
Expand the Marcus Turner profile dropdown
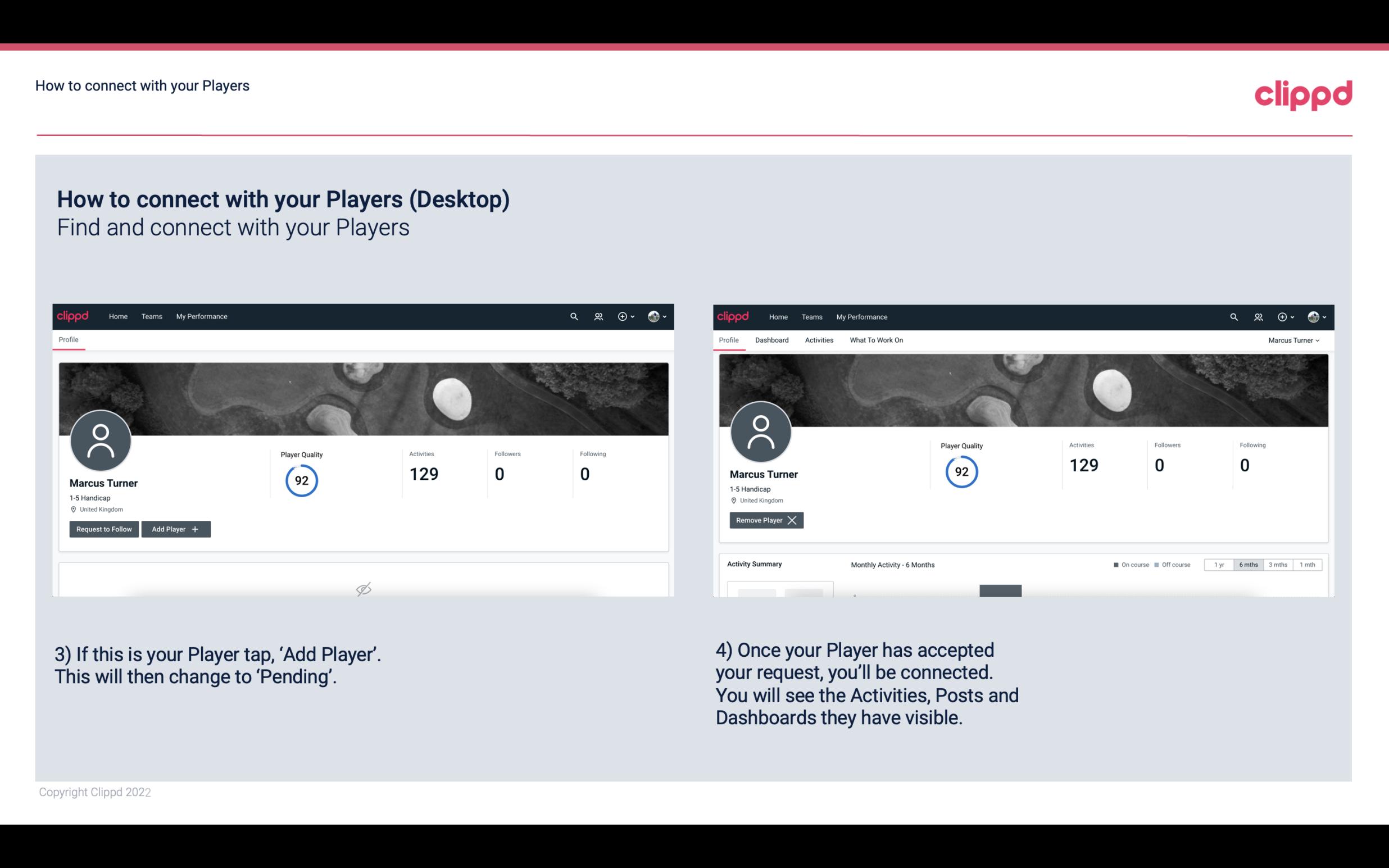pos(1295,340)
